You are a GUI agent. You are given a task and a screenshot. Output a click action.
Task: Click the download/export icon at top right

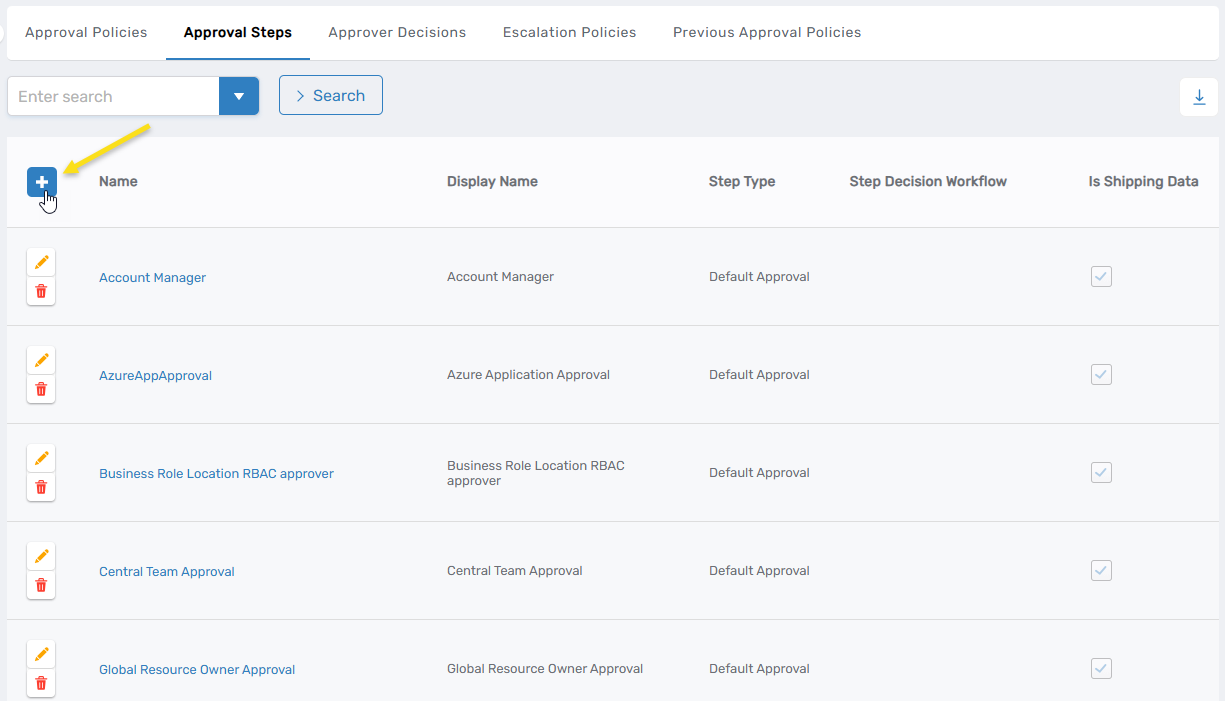(1199, 96)
